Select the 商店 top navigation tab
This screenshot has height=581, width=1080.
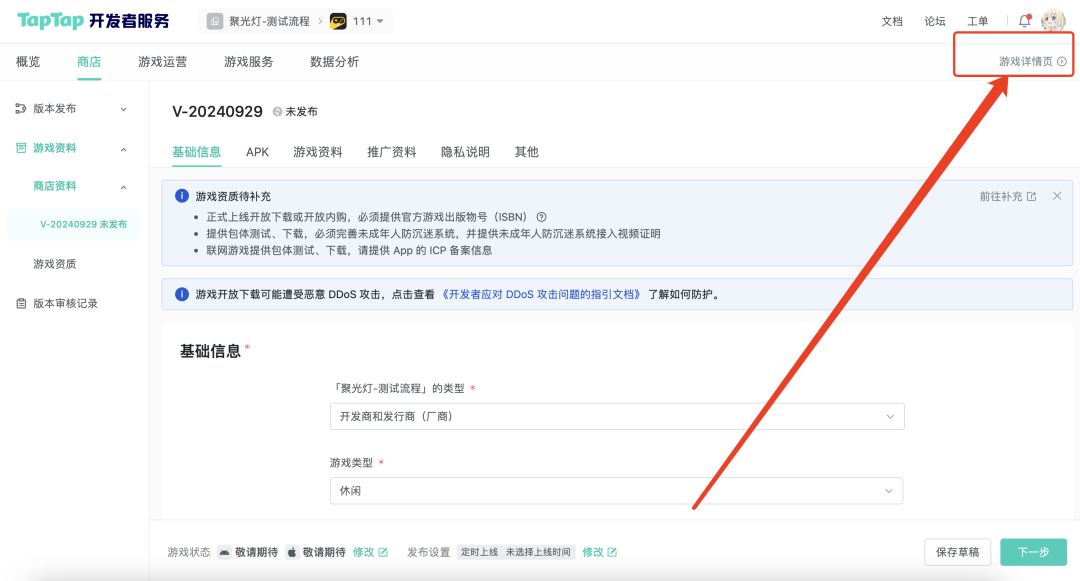(89, 62)
